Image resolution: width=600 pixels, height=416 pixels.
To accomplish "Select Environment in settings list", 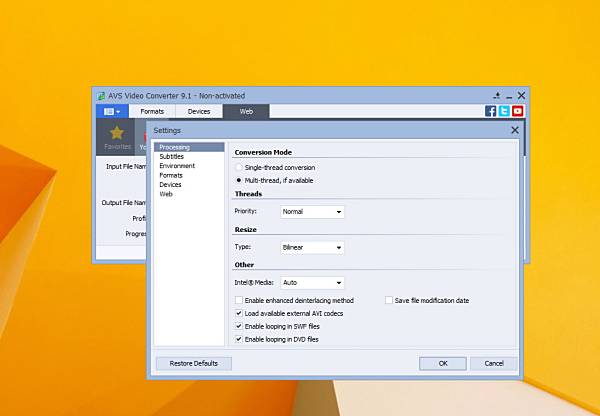I will click(189, 166).
